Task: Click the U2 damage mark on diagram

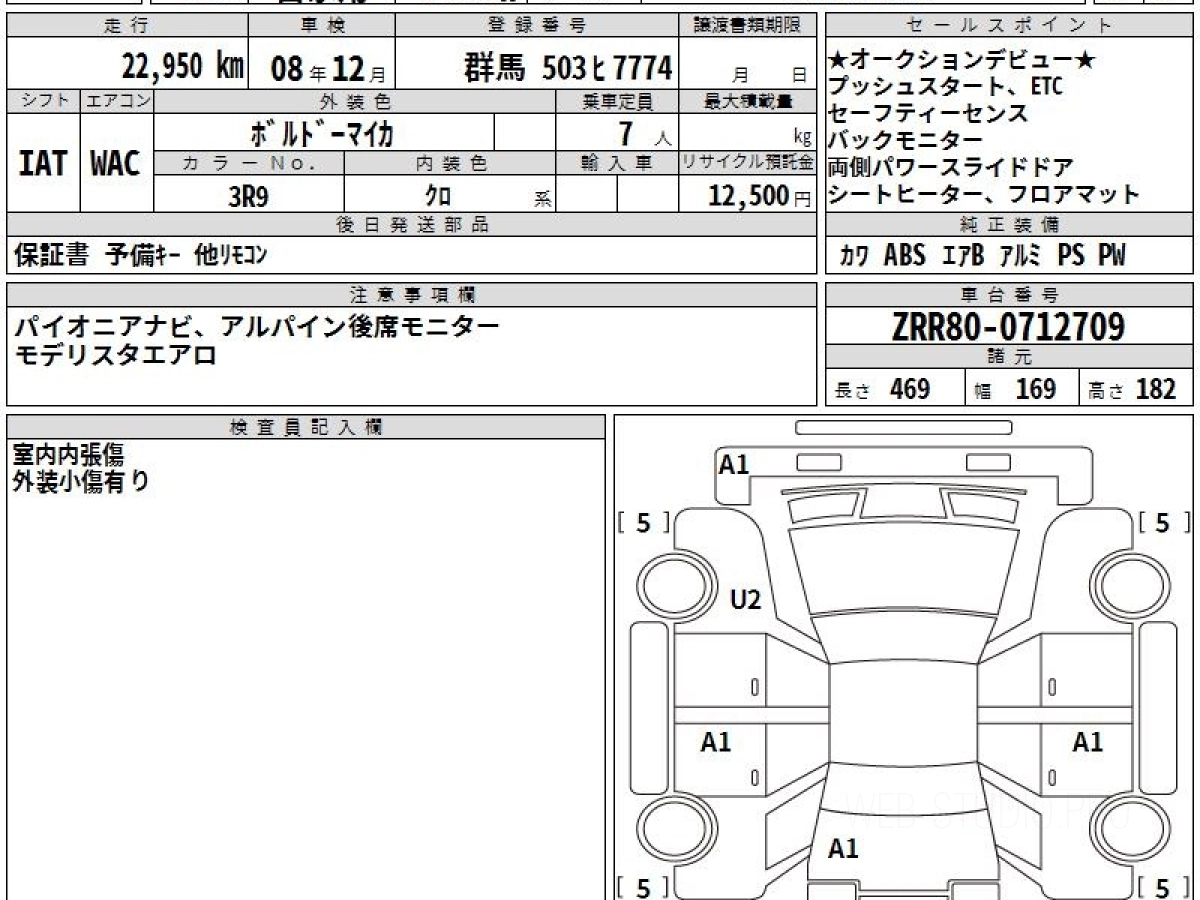Action: point(745,600)
